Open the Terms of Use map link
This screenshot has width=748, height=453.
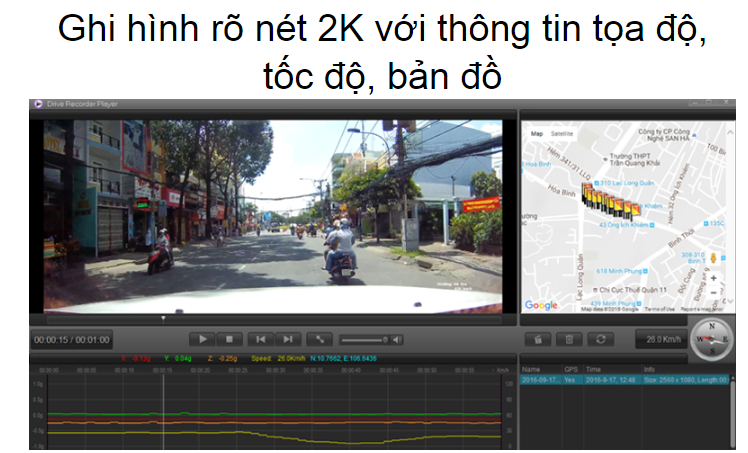[660, 309]
